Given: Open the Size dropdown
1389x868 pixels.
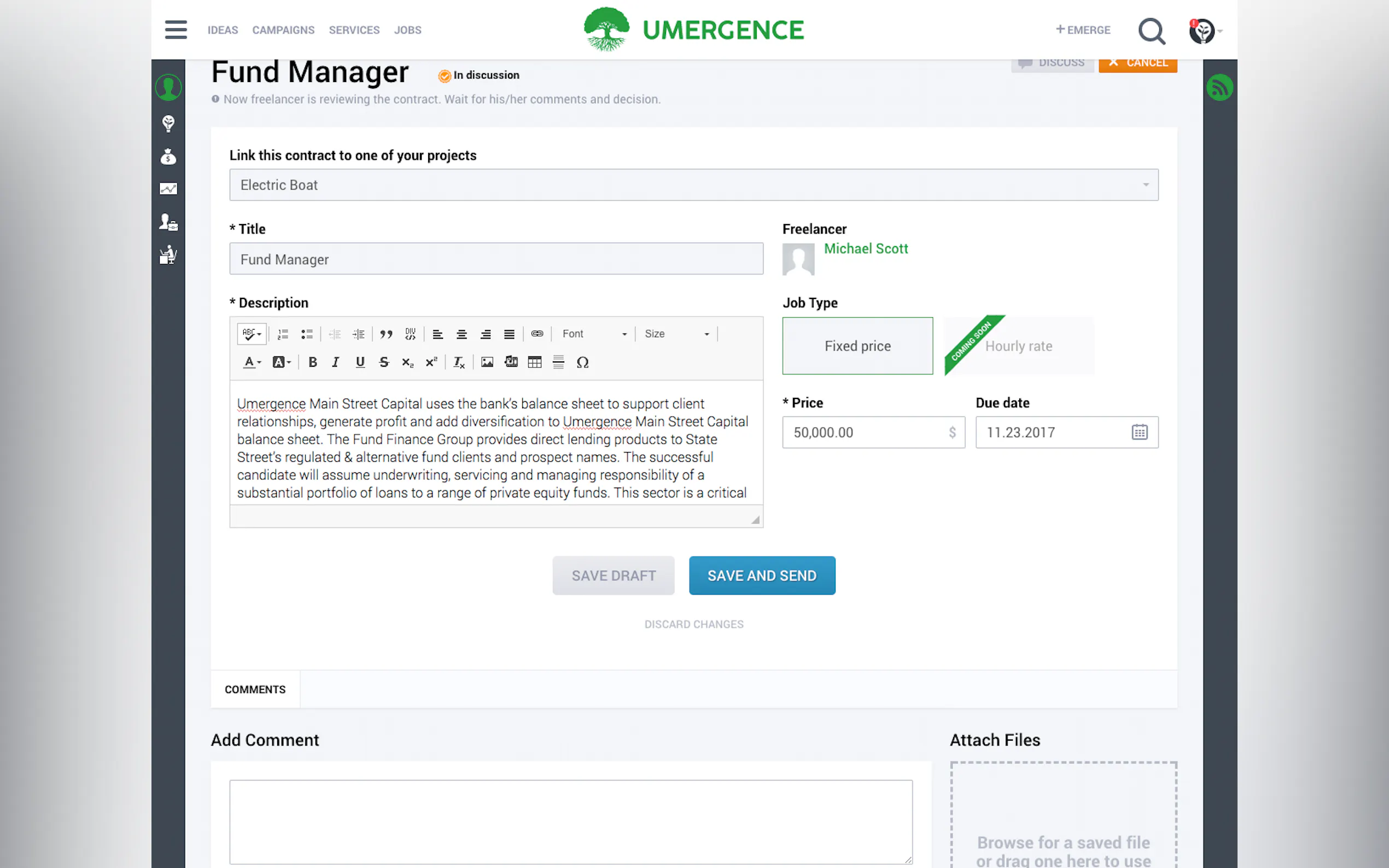Looking at the screenshot, I should (x=676, y=333).
